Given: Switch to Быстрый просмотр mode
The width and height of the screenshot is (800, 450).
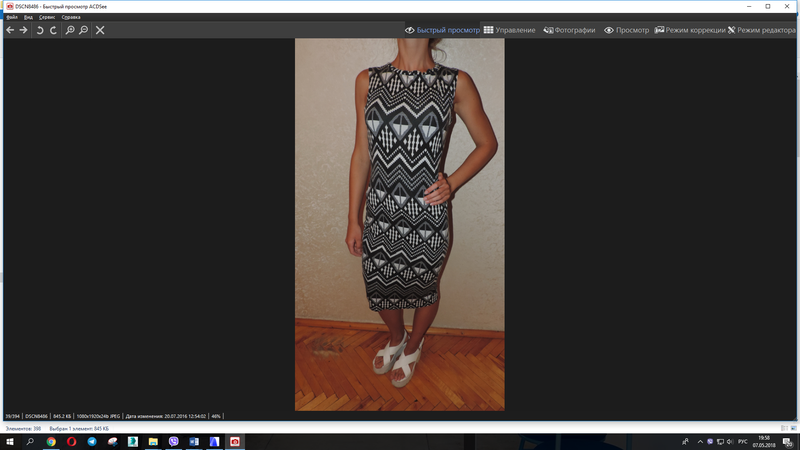Looking at the screenshot, I should click(x=442, y=30).
